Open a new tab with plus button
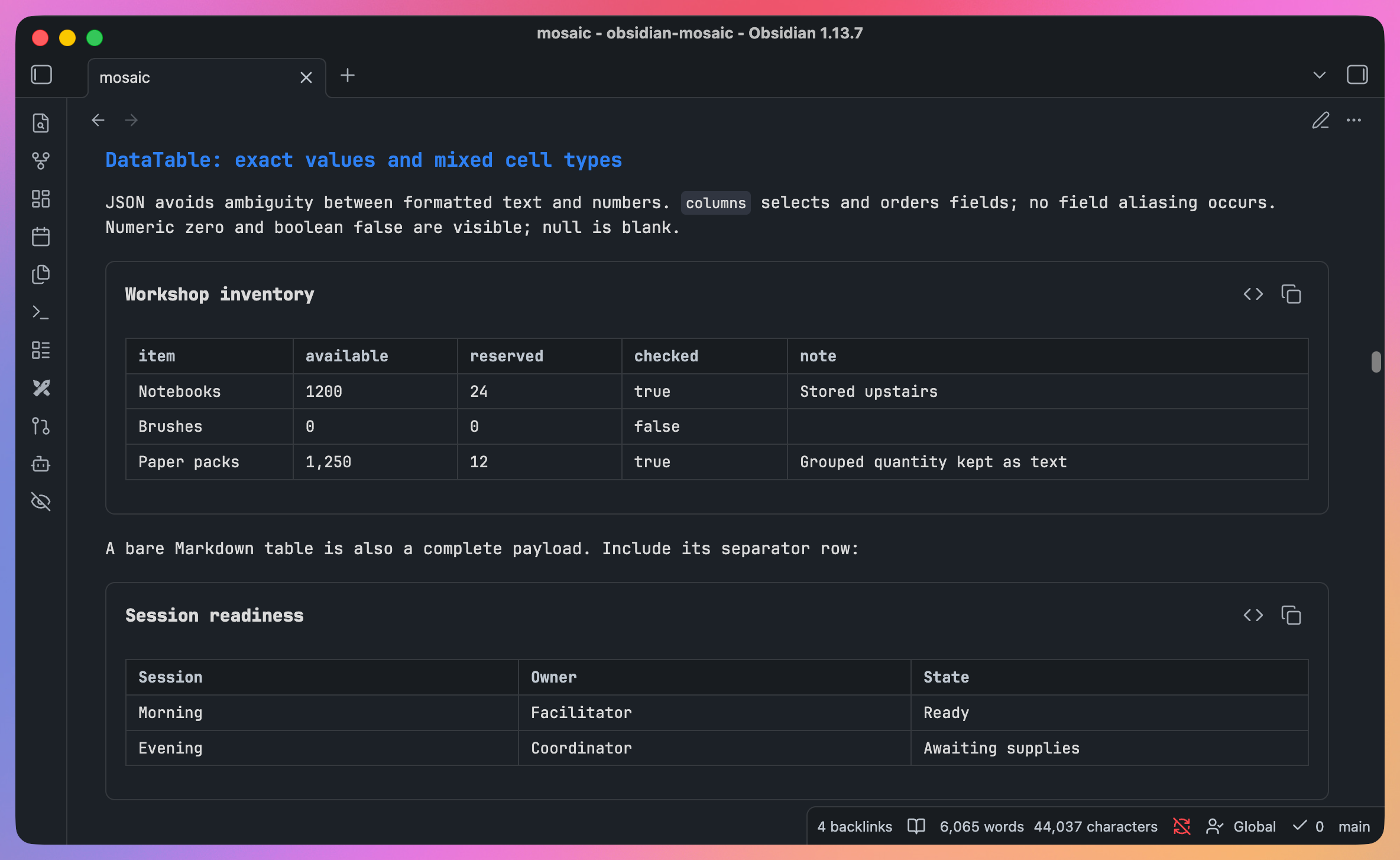 click(348, 75)
